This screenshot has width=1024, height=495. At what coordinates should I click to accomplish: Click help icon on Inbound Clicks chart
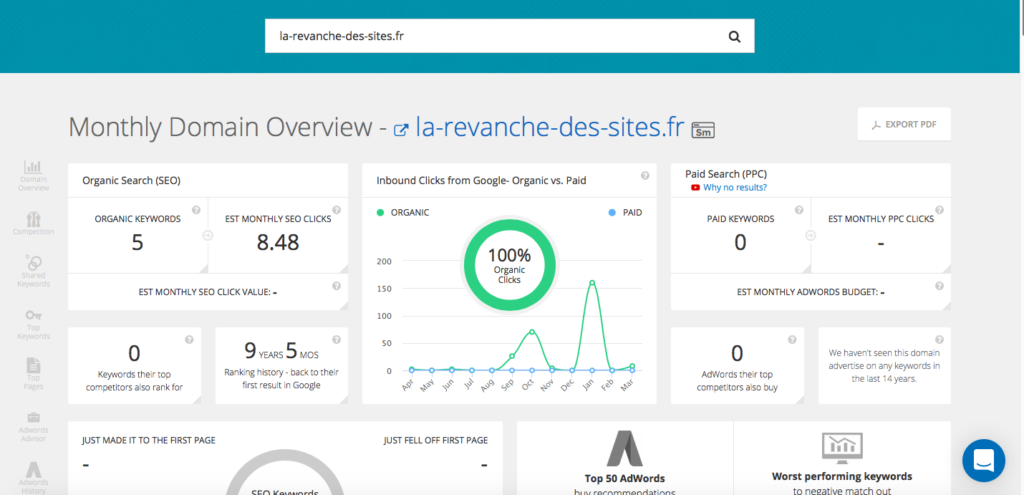pos(645,175)
